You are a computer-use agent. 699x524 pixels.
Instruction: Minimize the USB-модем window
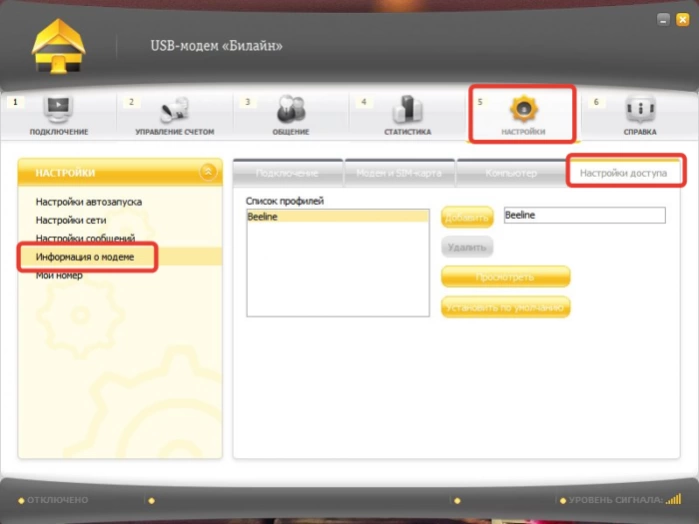click(x=663, y=20)
